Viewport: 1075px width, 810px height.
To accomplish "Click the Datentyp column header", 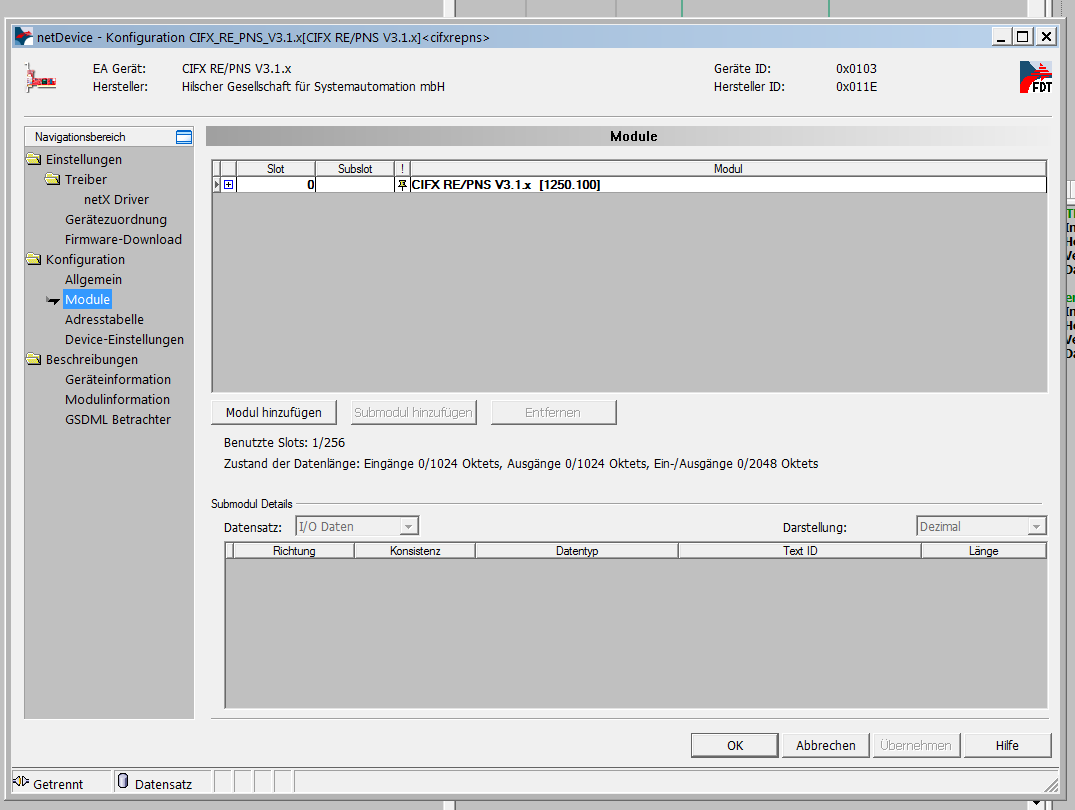I will coord(577,551).
